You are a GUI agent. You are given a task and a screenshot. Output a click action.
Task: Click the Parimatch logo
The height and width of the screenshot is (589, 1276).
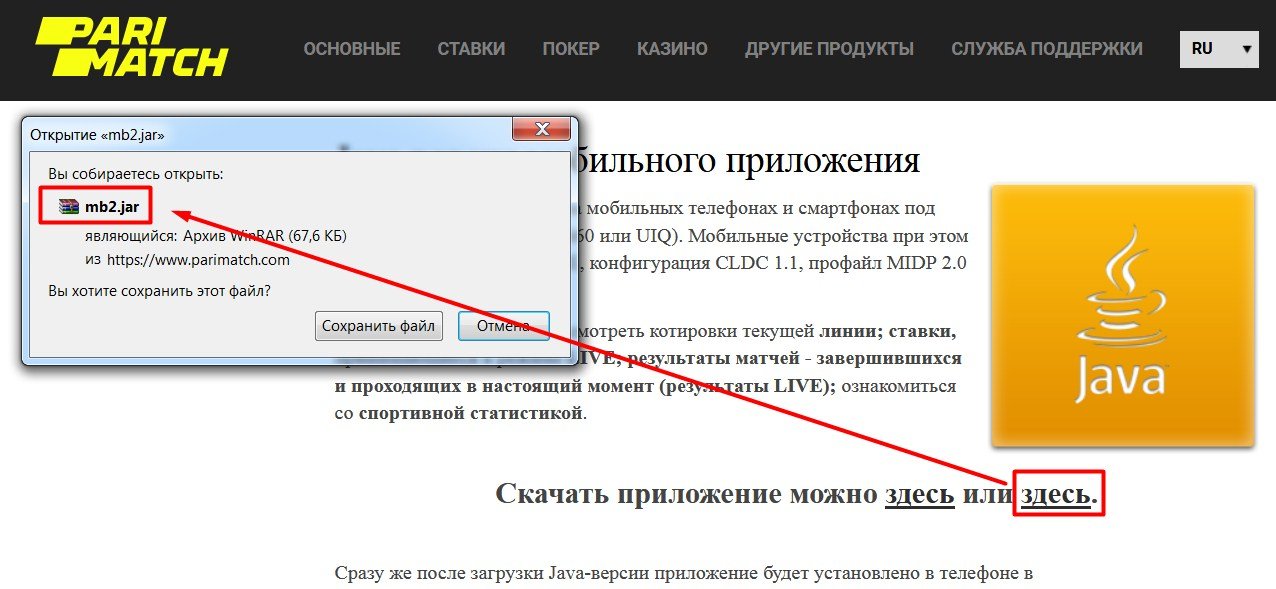132,47
